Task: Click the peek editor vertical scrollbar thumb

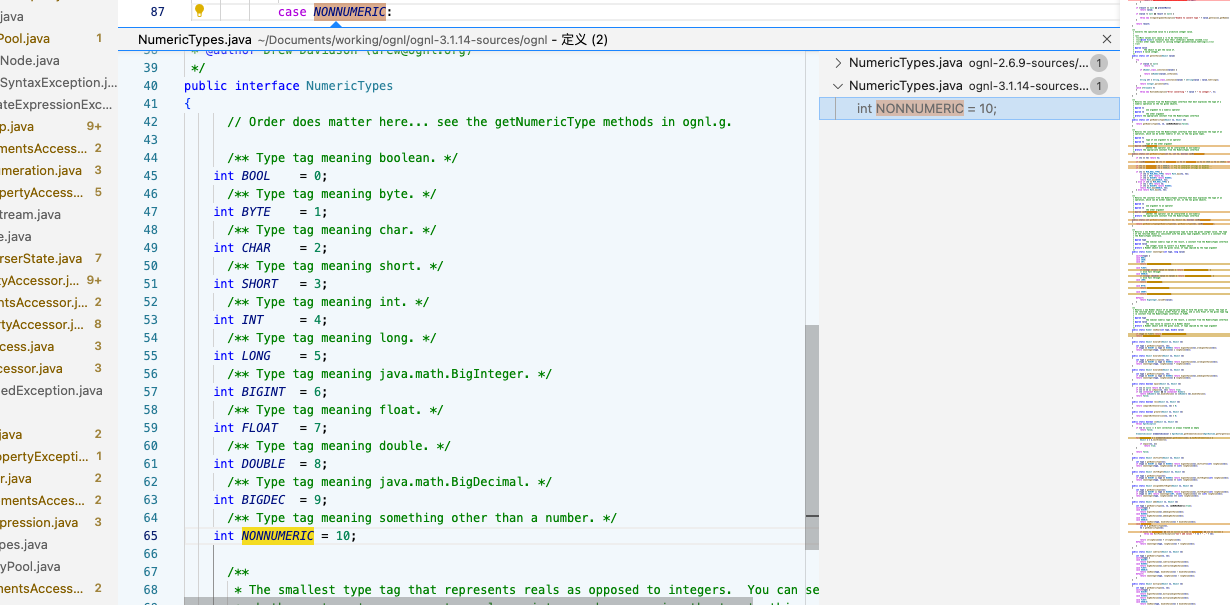Action: click(x=811, y=435)
